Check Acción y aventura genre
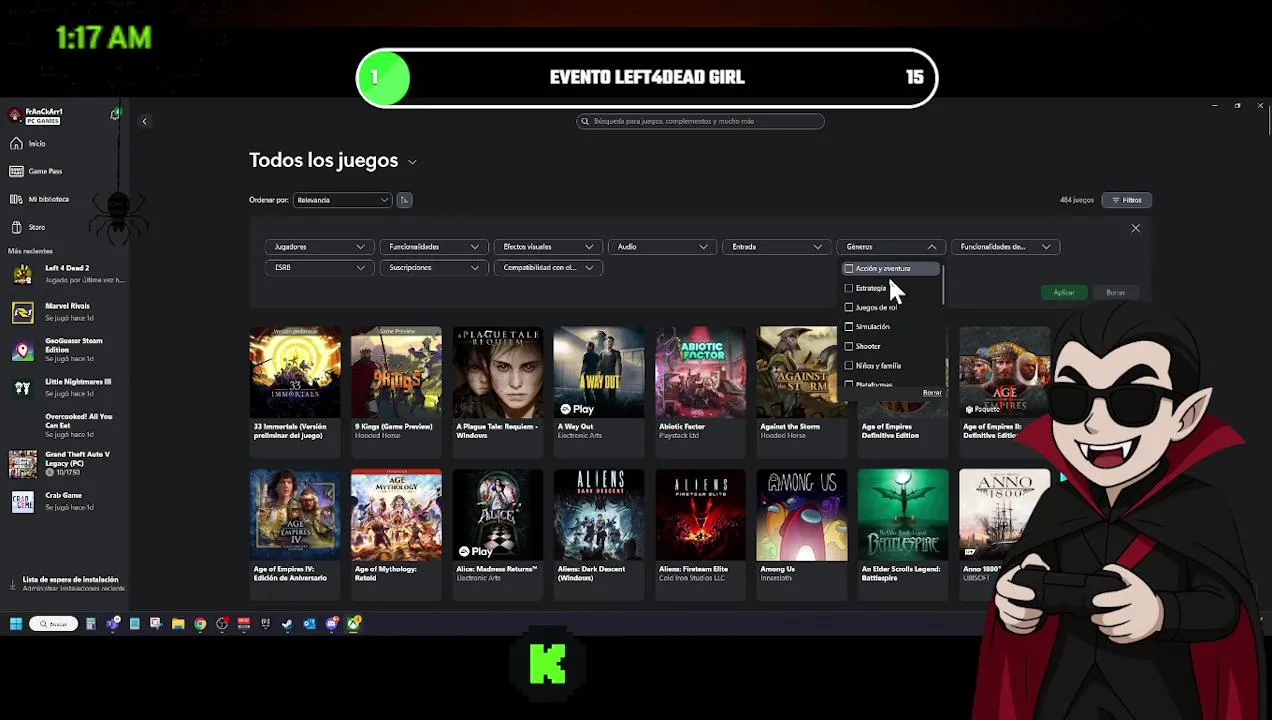The image size is (1272, 720). [x=849, y=269]
